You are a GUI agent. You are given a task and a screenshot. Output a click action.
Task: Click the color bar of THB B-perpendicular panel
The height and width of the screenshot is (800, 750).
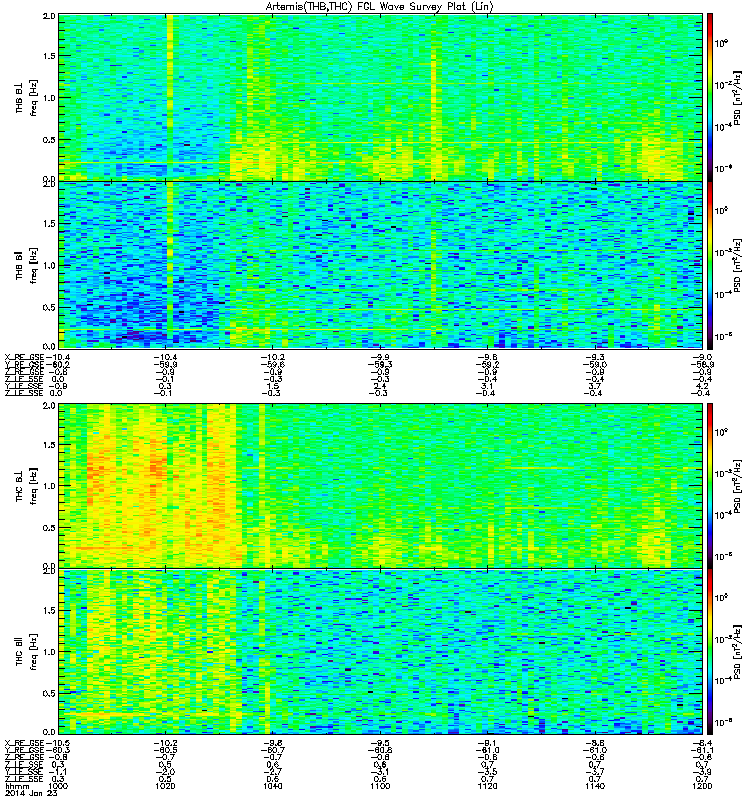pyautogui.click(x=710, y=97)
